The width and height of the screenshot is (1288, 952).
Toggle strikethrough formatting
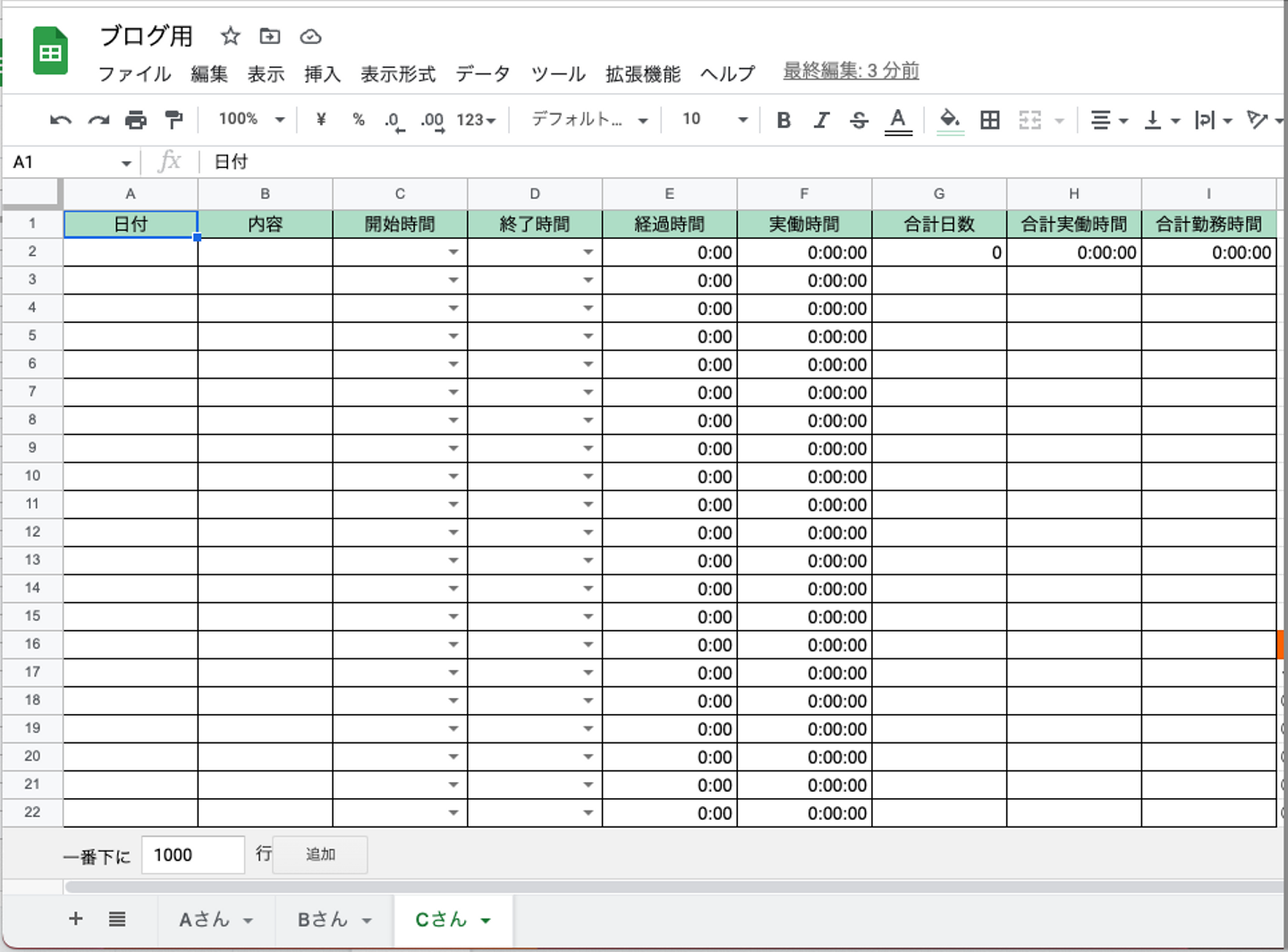pos(859,120)
